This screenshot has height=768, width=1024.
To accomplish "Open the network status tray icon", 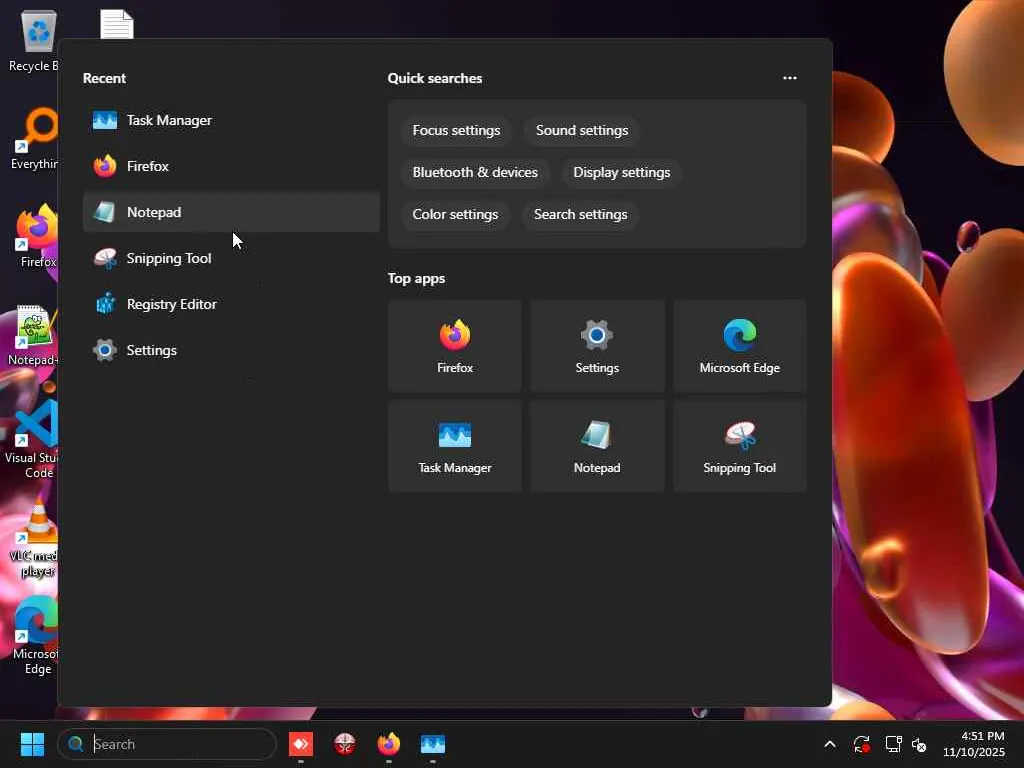I will (893, 744).
